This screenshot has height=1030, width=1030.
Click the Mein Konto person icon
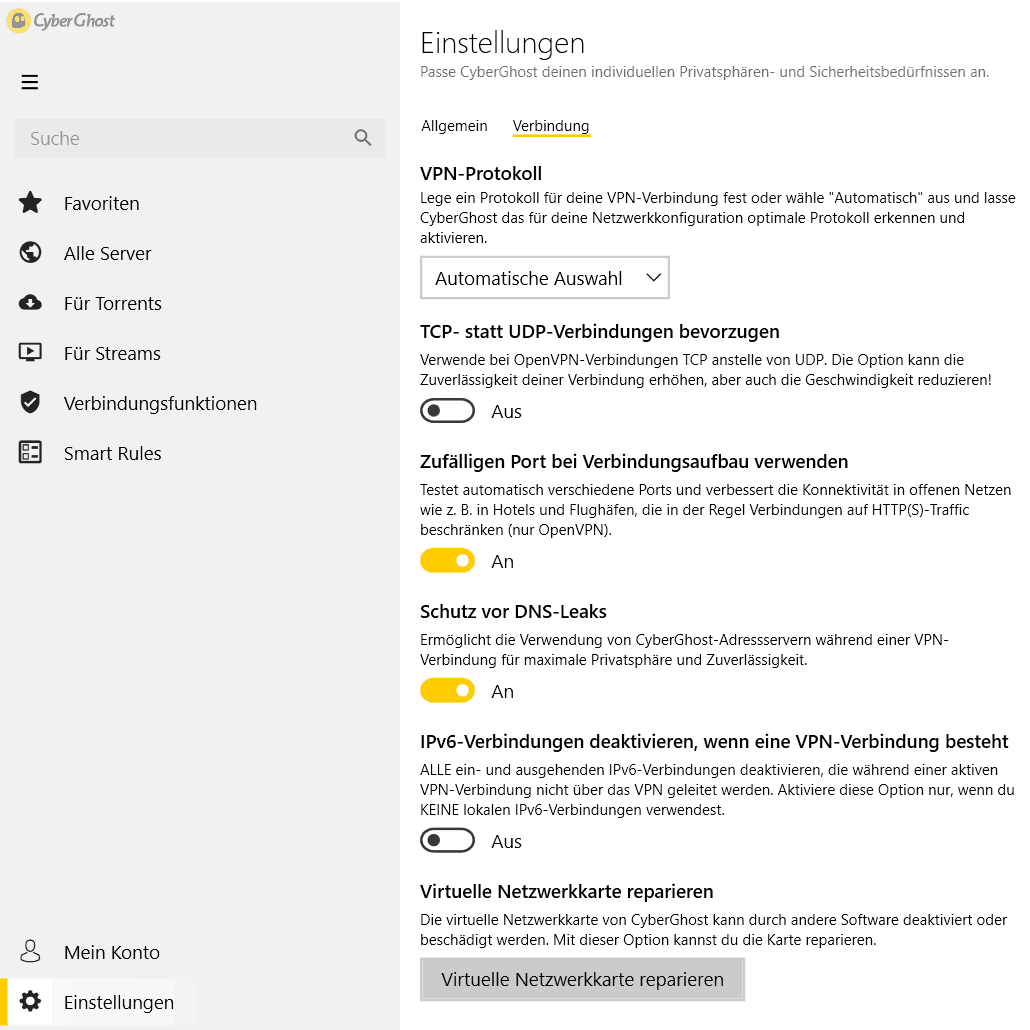point(30,951)
